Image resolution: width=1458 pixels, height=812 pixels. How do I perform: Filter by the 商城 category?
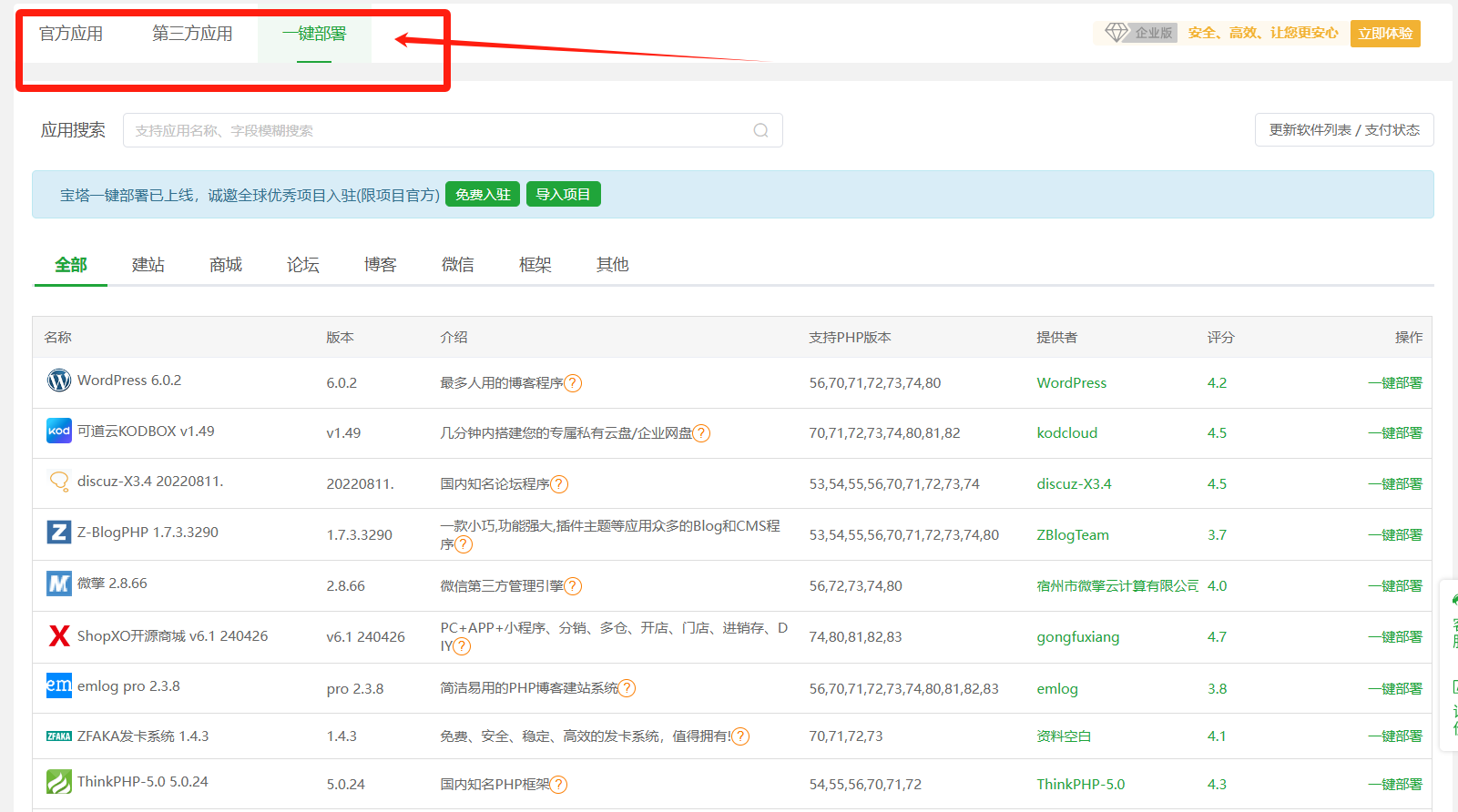pos(226,265)
